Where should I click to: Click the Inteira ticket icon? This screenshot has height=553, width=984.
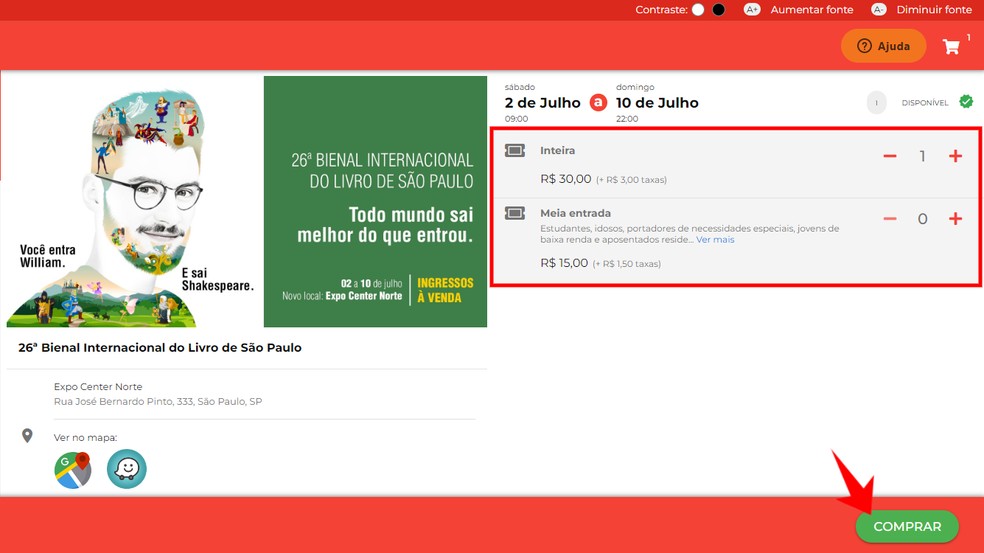[x=515, y=151]
